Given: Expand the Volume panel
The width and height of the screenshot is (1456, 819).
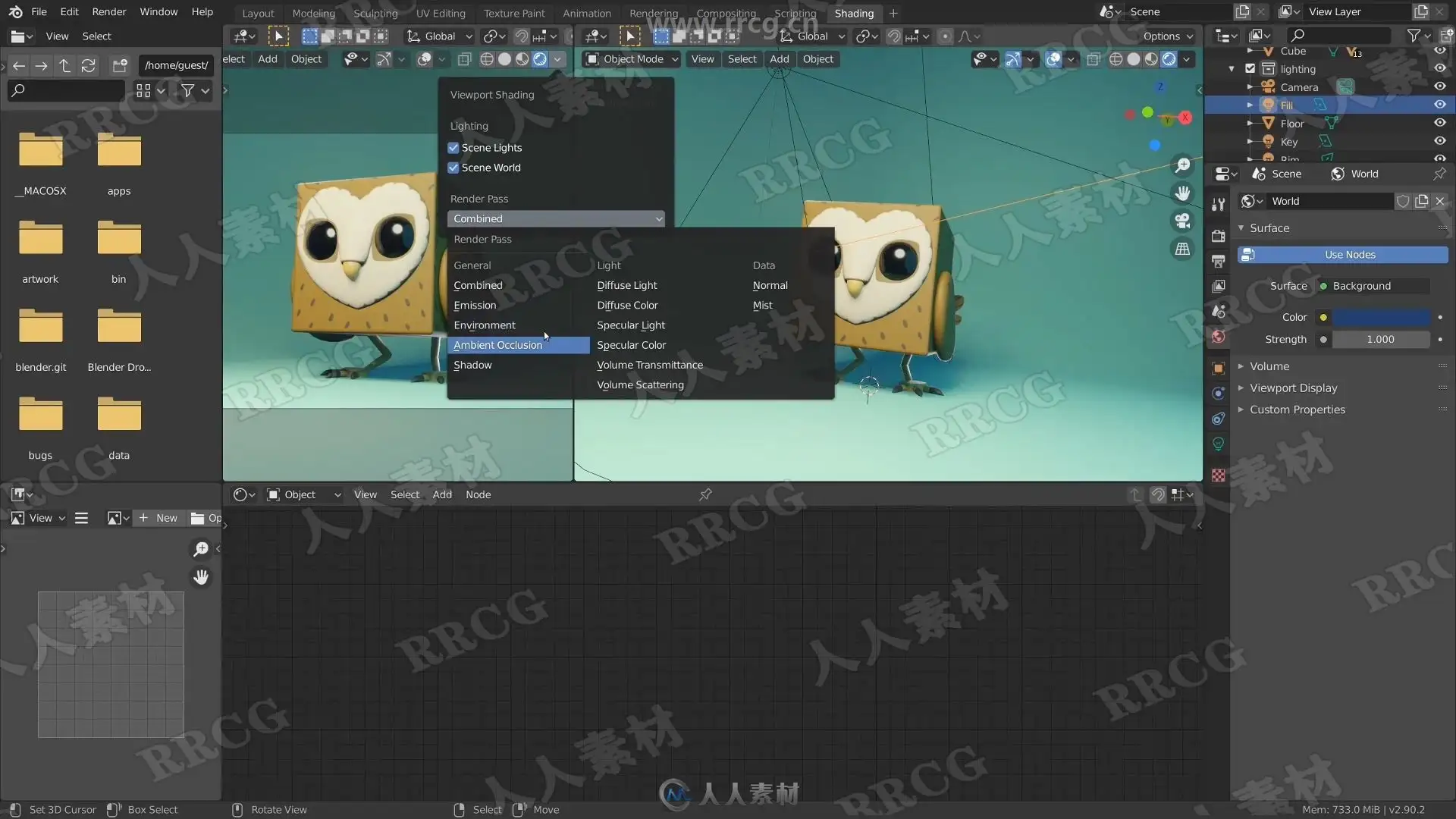Looking at the screenshot, I should [x=1269, y=366].
